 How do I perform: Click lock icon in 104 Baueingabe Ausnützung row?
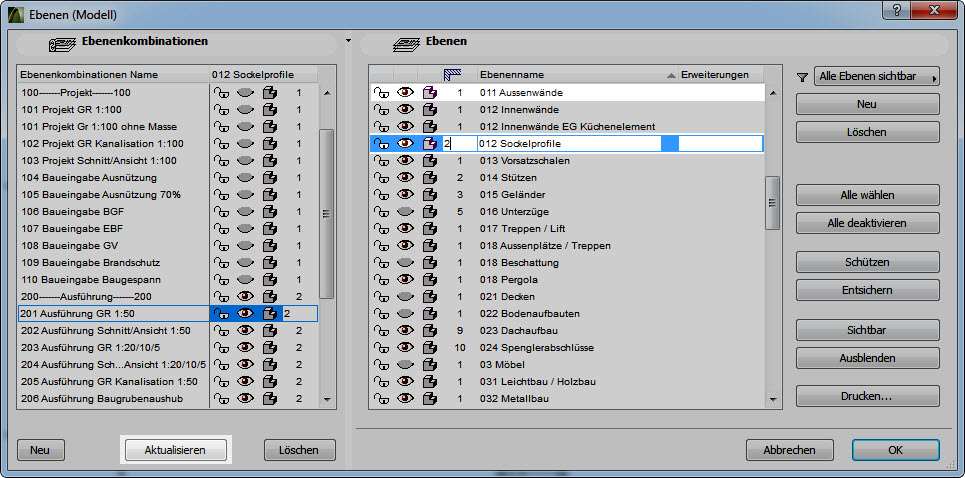click(x=222, y=178)
